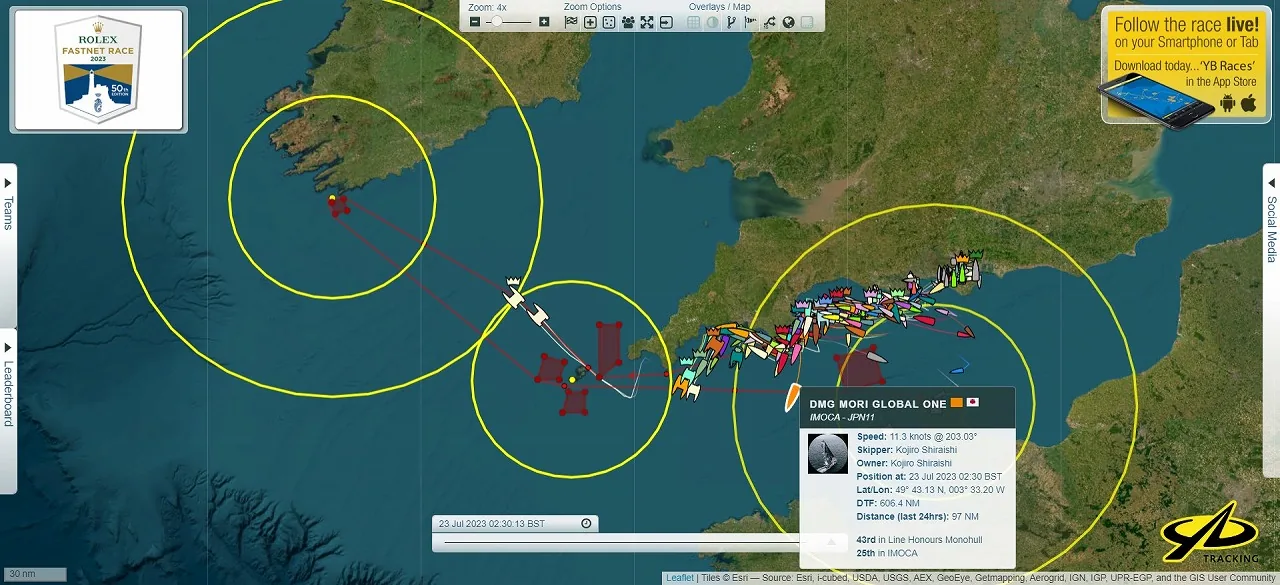The width and height of the screenshot is (1280, 585).
Task: Toggle the grid overlay
Action: click(x=693, y=22)
